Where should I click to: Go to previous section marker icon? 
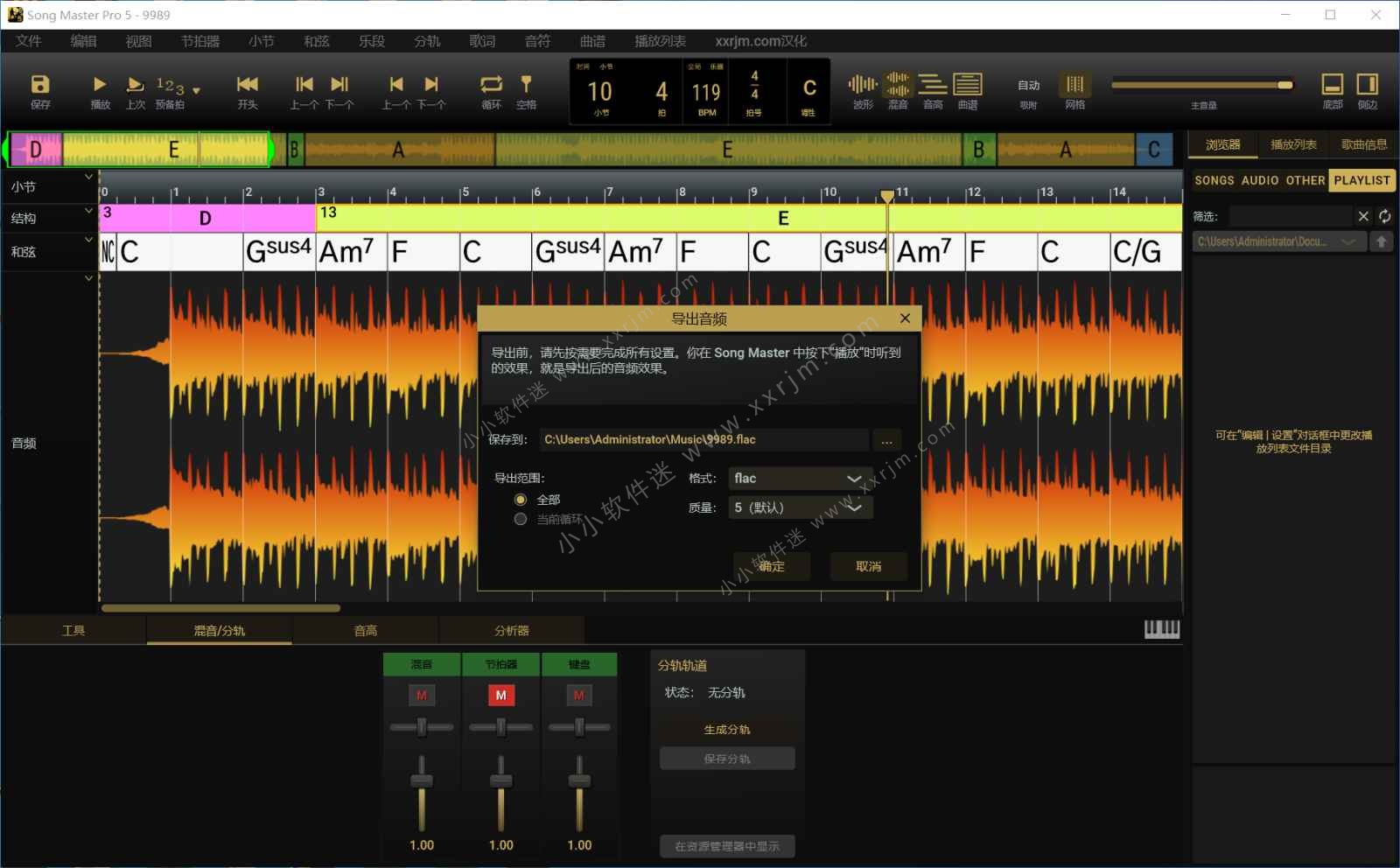[304, 85]
